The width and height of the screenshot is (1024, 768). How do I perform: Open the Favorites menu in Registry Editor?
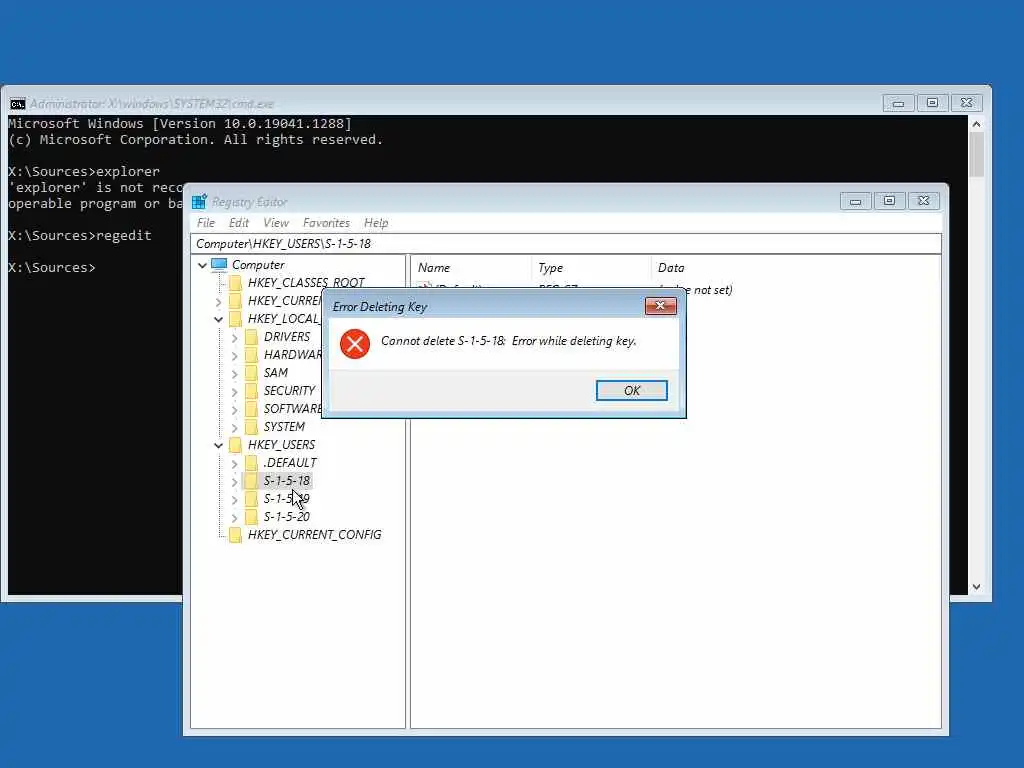click(326, 223)
